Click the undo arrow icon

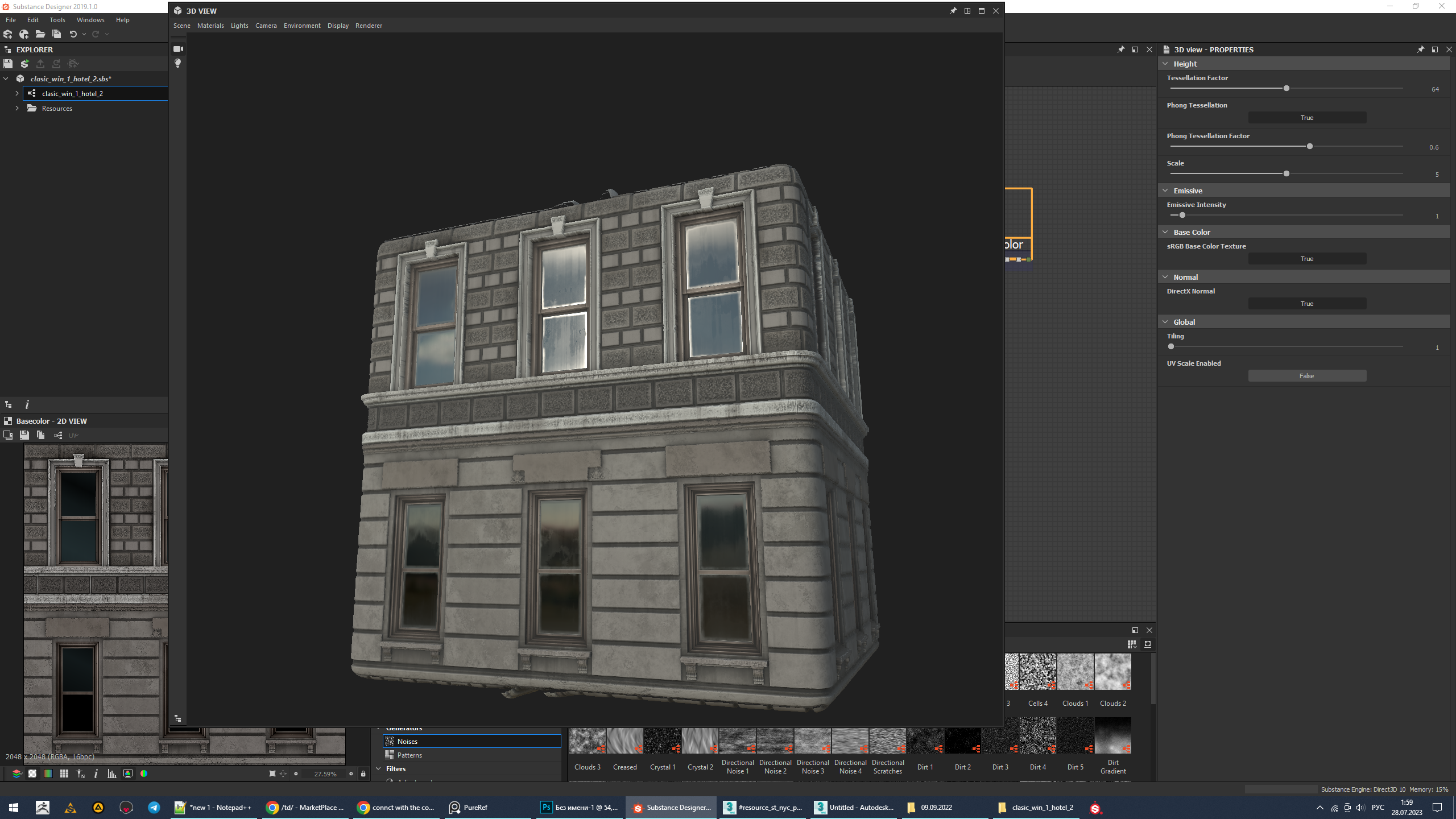pyautogui.click(x=73, y=34)
